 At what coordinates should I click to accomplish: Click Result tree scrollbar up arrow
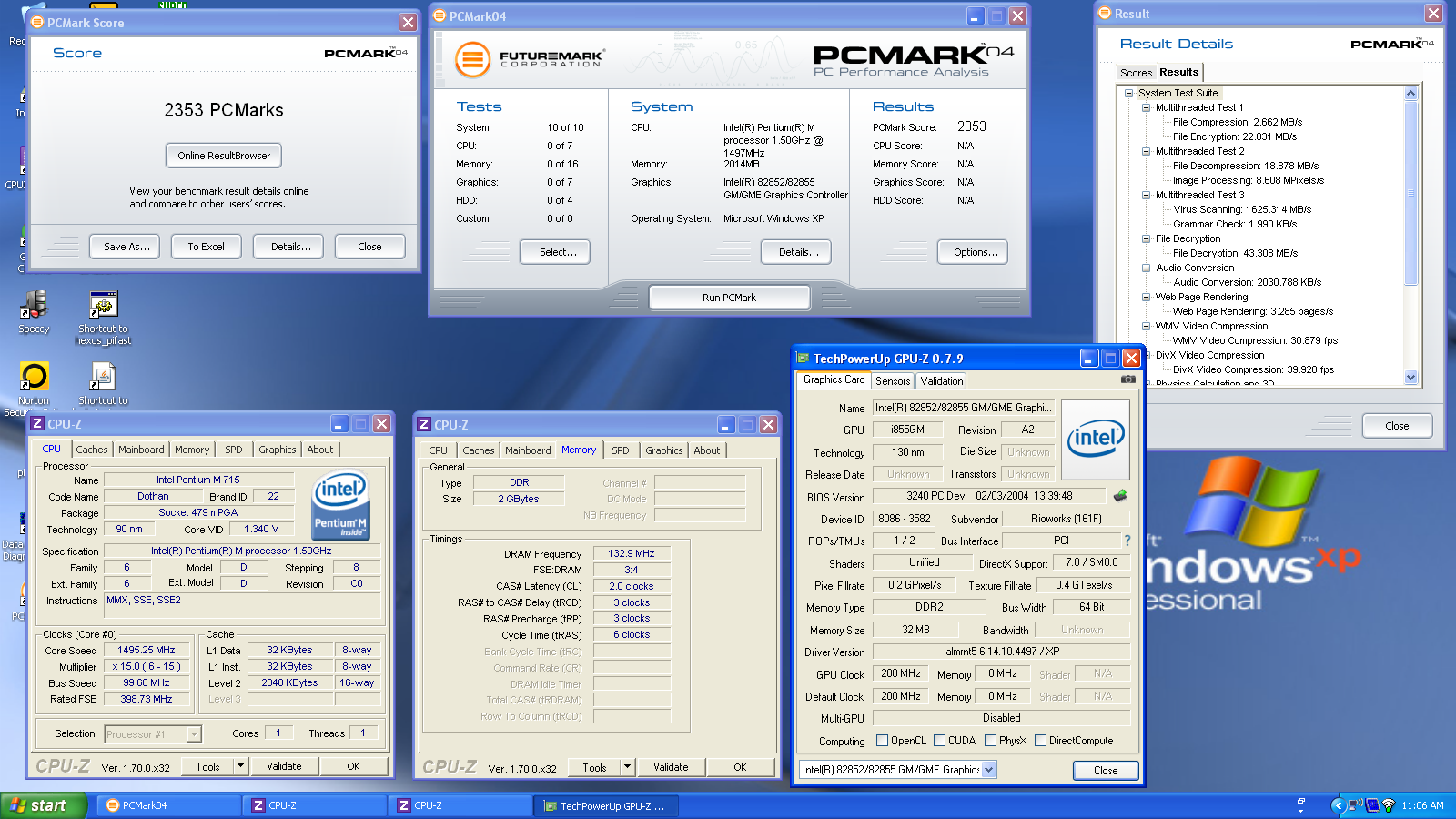[x=1410, y=93]
